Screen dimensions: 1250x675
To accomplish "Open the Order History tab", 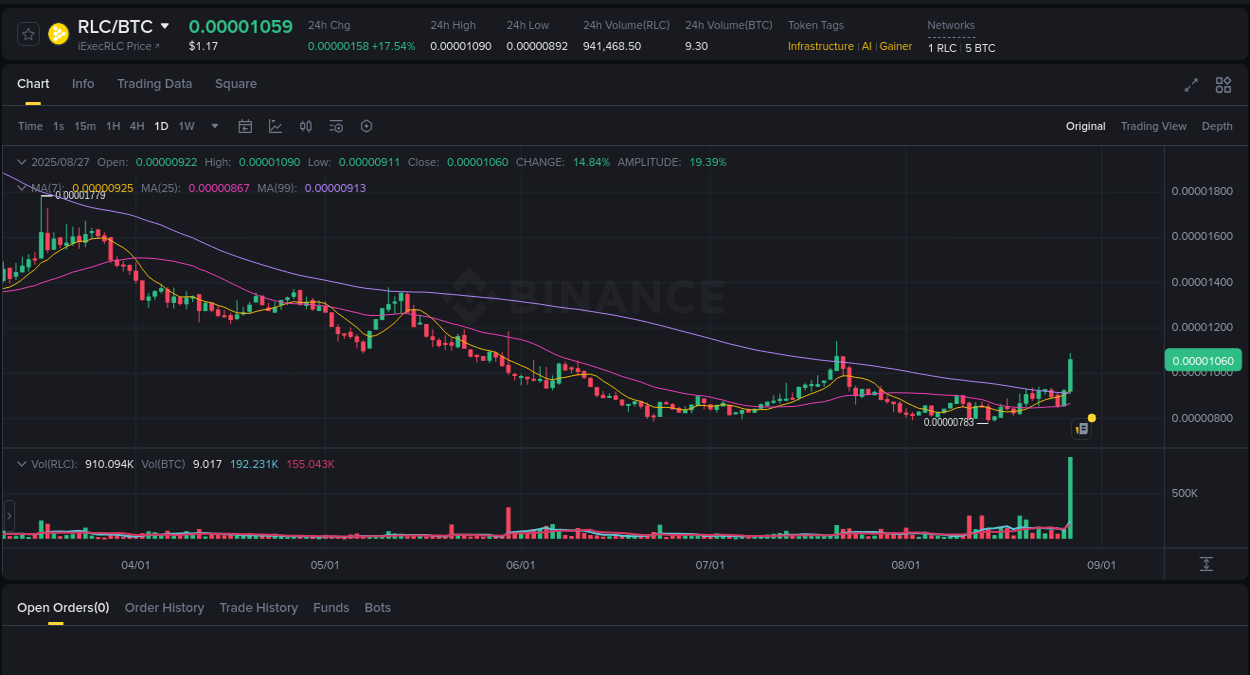I will pos(164,607).
